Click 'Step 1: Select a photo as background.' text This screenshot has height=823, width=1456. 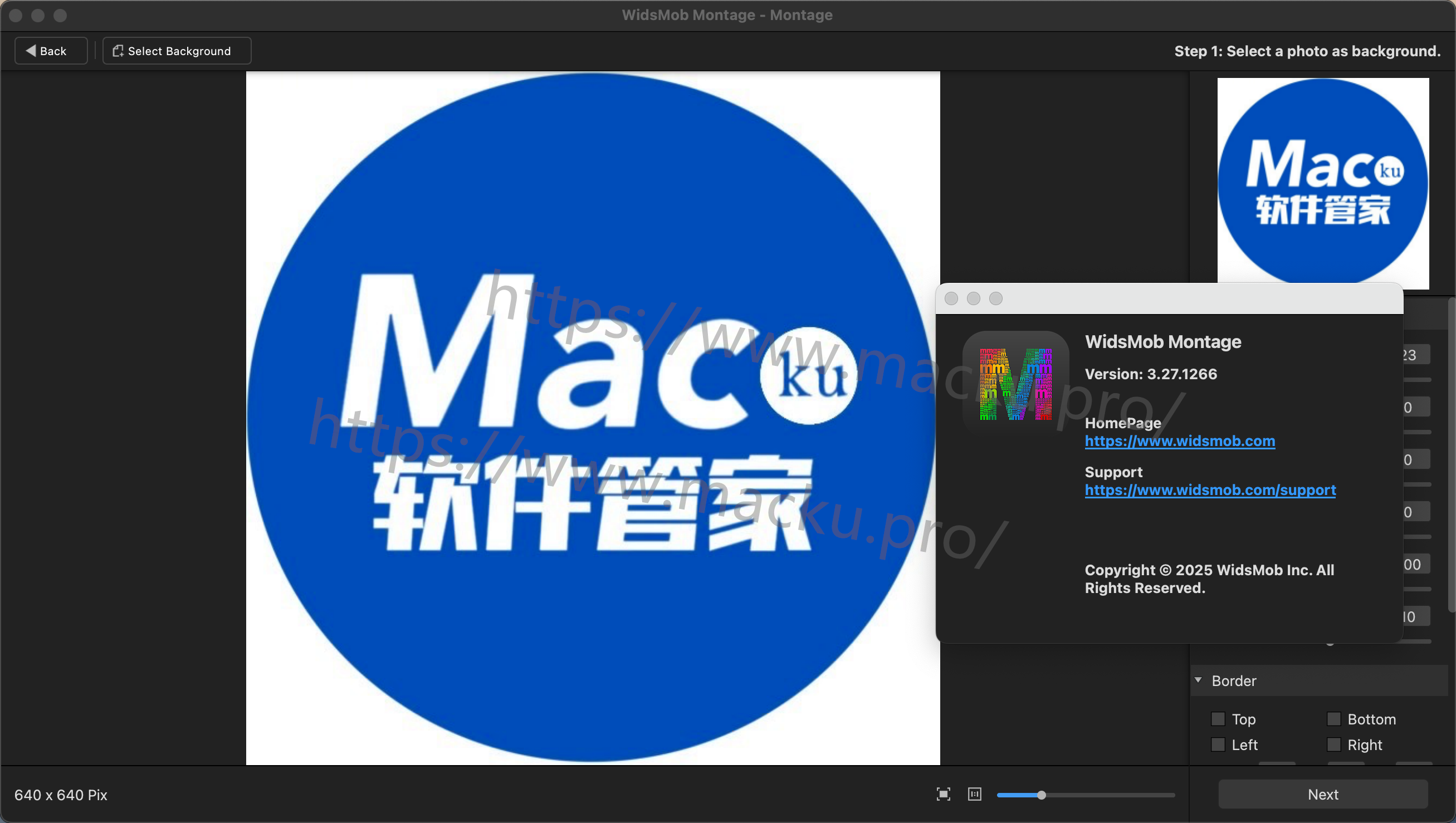pyautogui.click(x=1307, y=51)
